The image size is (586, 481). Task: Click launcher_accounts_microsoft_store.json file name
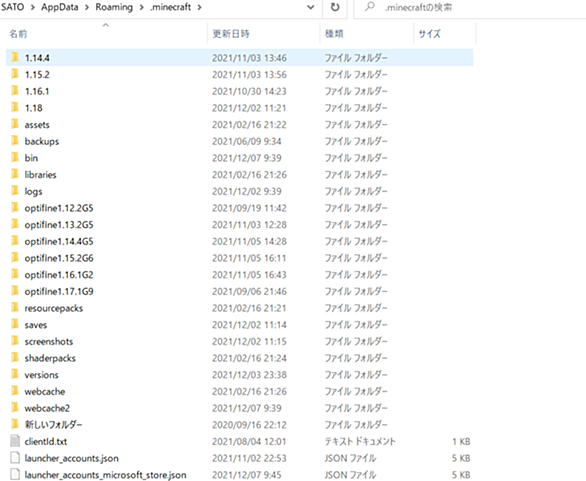click(105, 475)
